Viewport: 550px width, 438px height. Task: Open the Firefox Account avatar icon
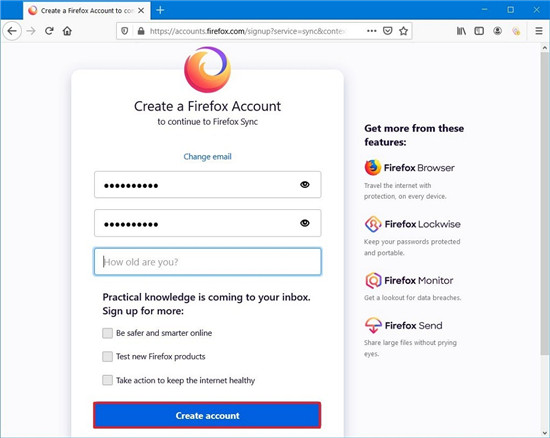point(497,31)
